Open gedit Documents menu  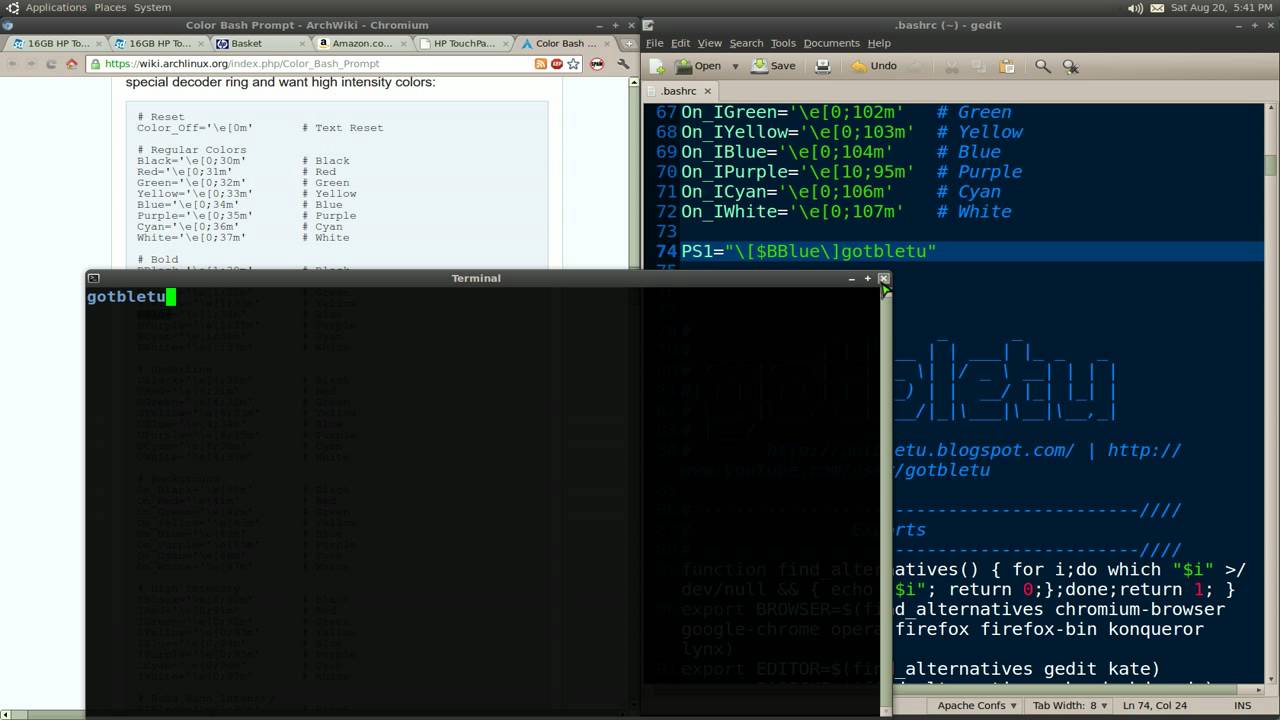coord(831,43)
